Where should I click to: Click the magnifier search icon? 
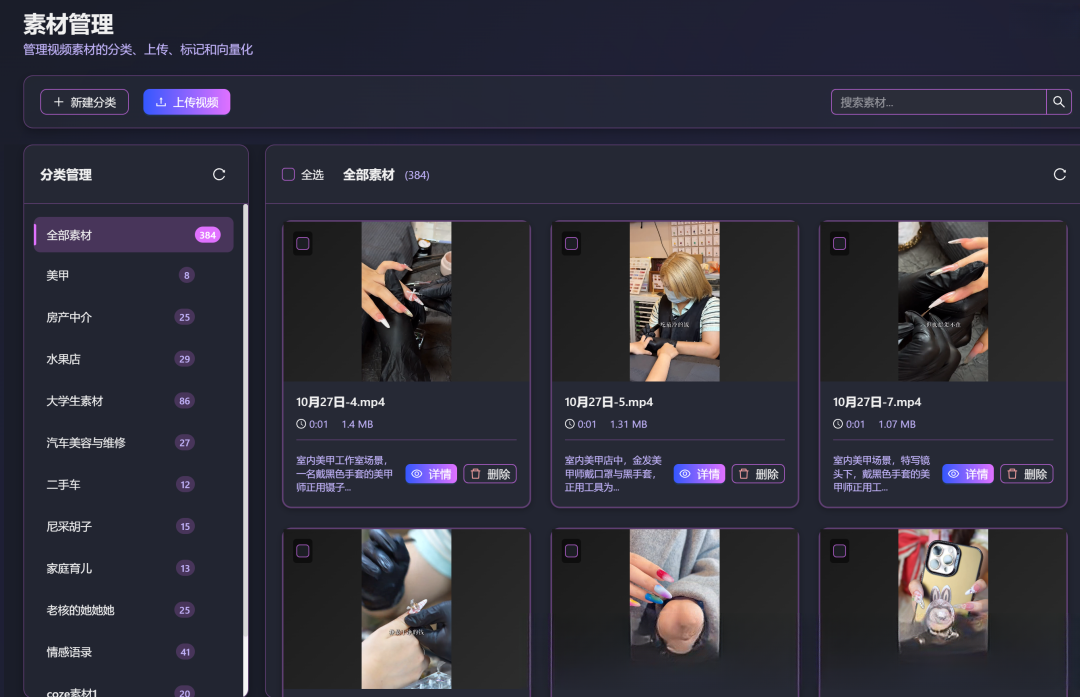tap(1060, 101)
